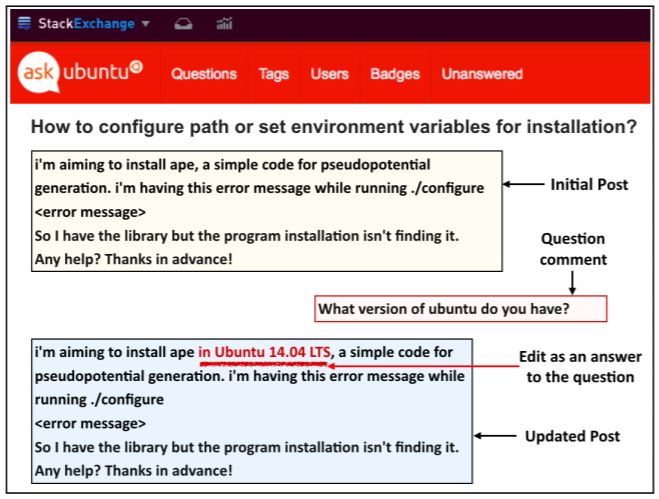Viewport: 659px width, 499px height.
Task: Click the question title about environment variables
Action: pos(334,127)
